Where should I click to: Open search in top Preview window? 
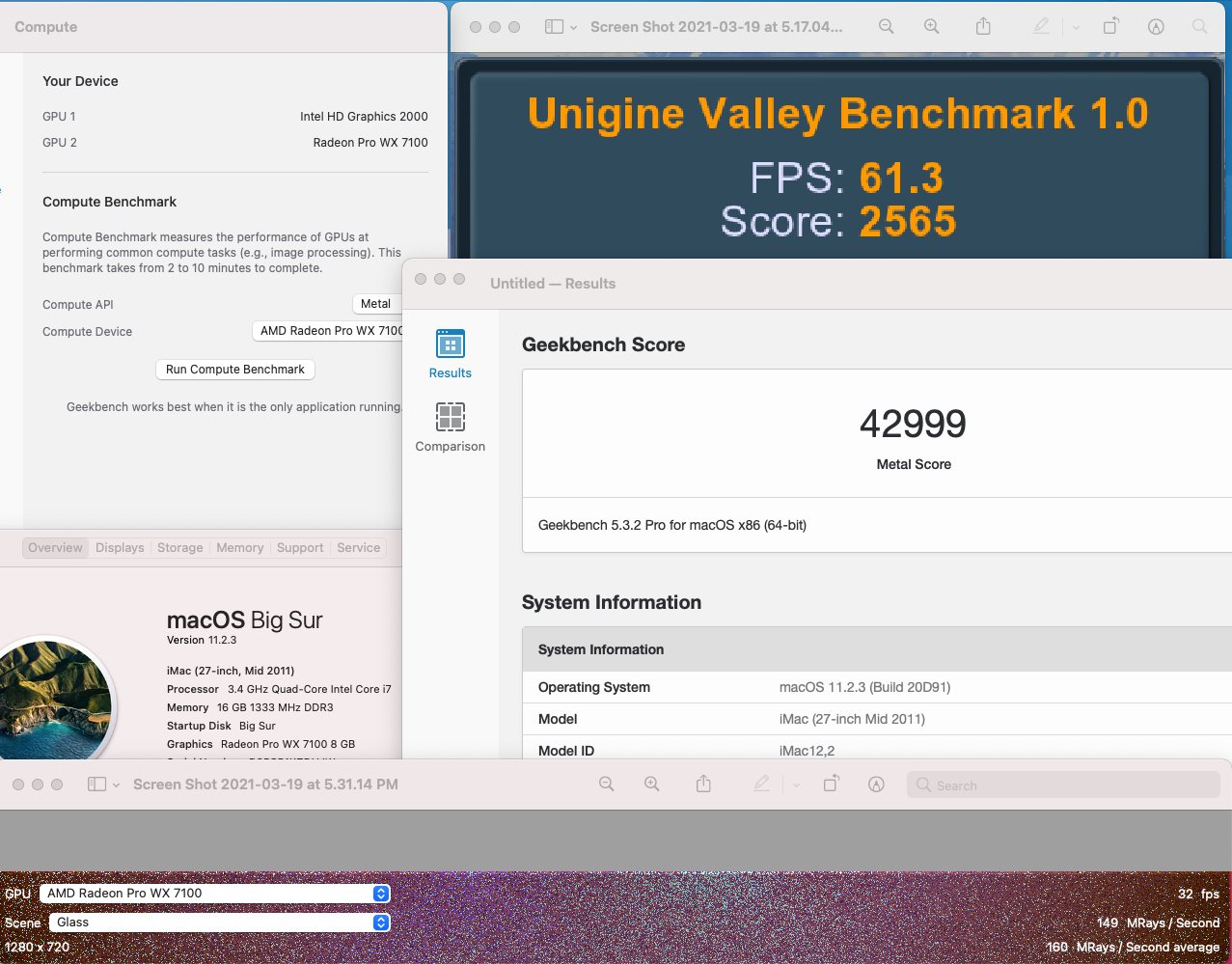(1199, 27)
